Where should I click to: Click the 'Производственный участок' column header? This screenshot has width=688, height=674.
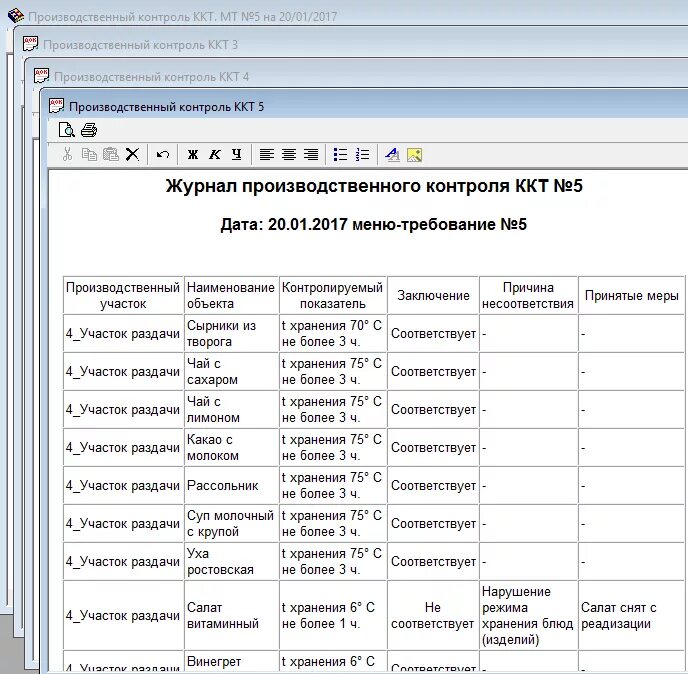click(123, 295)
